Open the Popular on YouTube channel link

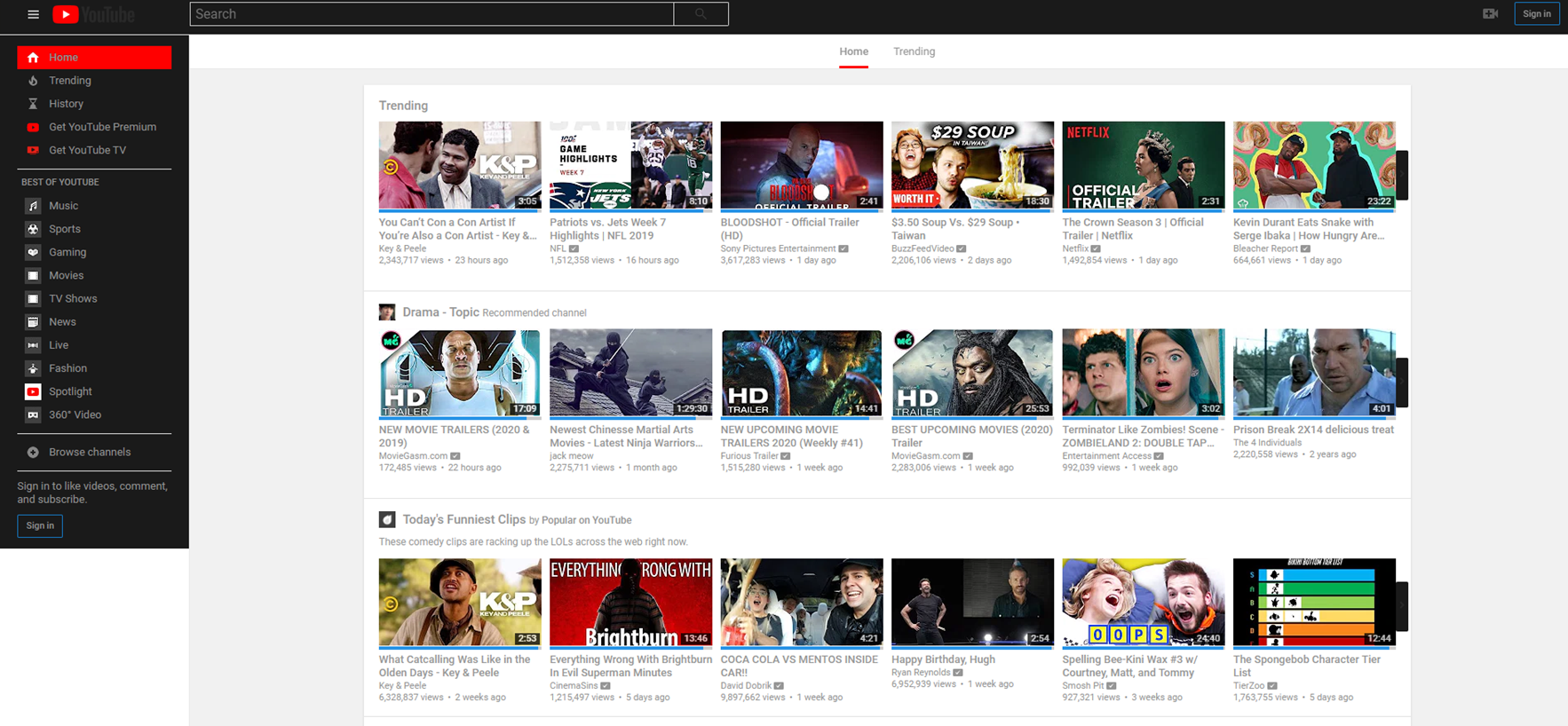(x=587, y=520)
